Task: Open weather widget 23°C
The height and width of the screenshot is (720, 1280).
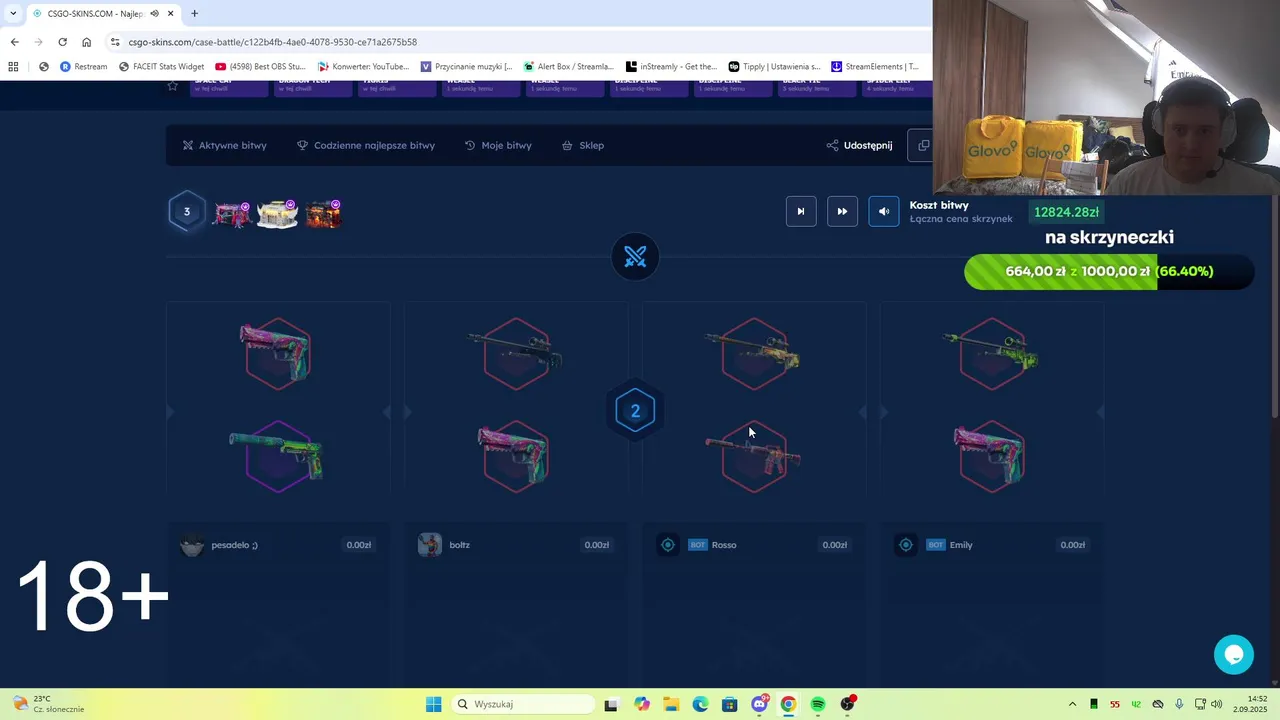Action: pos(48,704)
